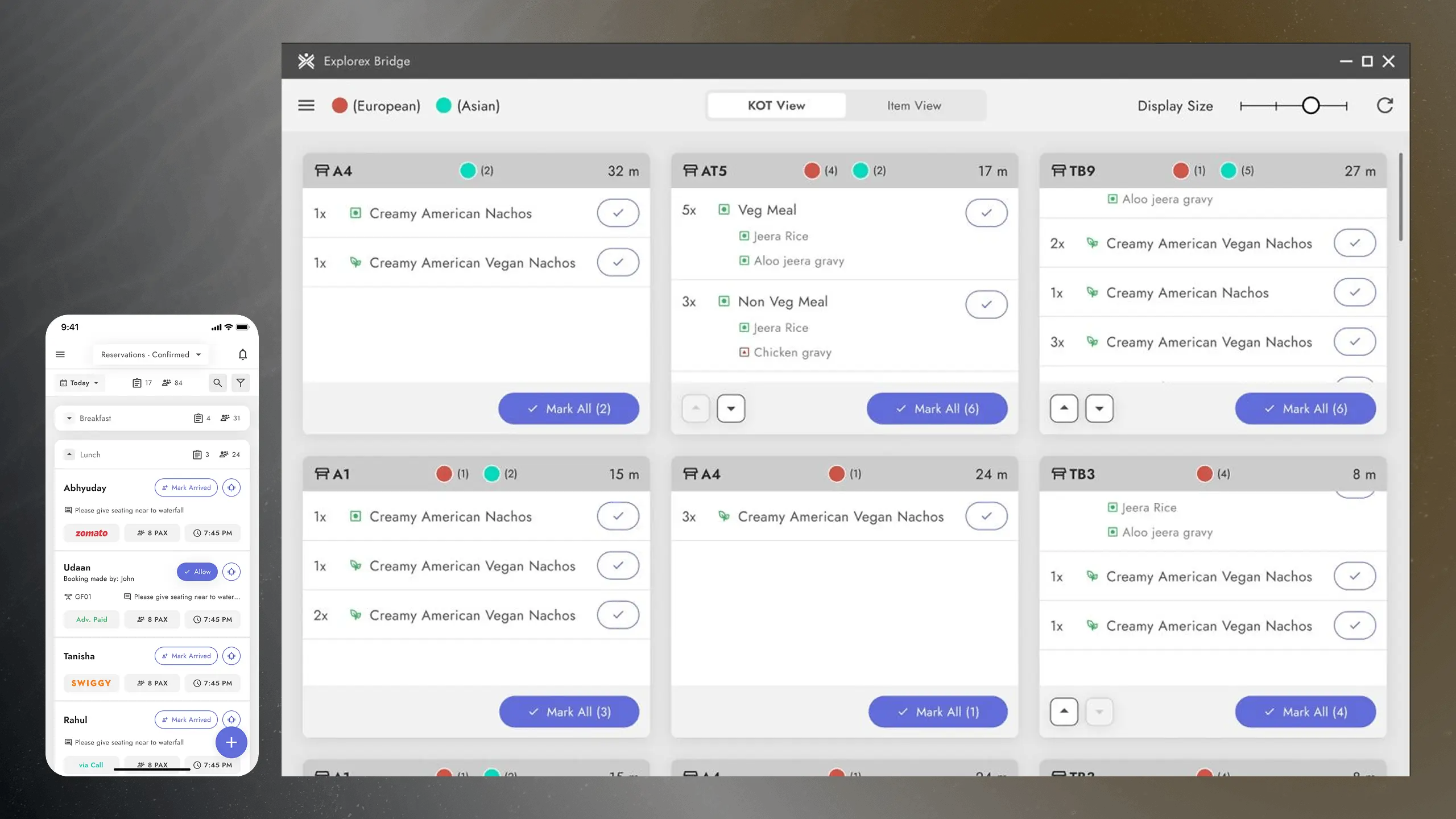The image size is (1456, 819).
Task: Click Mark All (6) for AT5
Action: [937, 408]
